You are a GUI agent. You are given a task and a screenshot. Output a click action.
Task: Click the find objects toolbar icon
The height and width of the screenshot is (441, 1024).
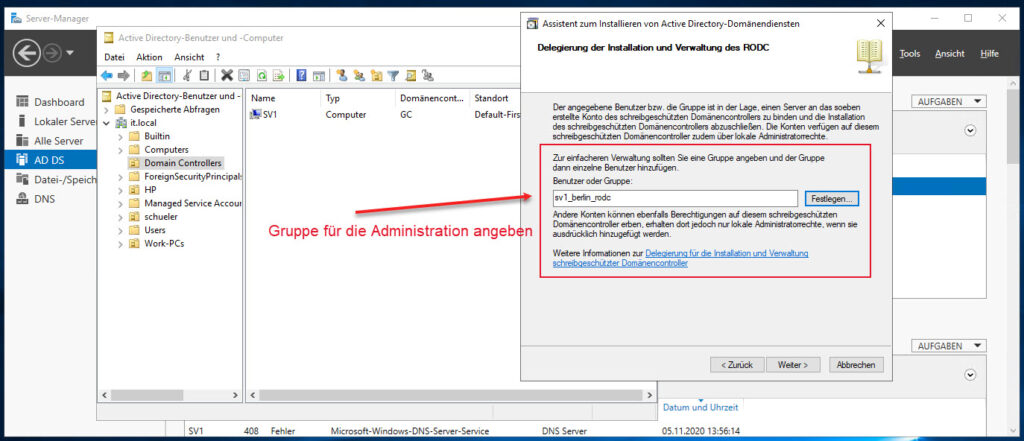411,76
